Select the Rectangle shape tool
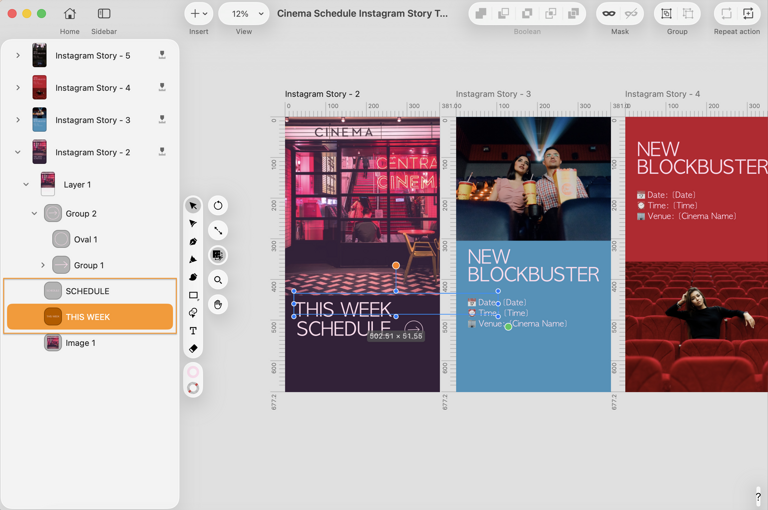The height and width of the screenshot is (510, 768). (193, 295)
